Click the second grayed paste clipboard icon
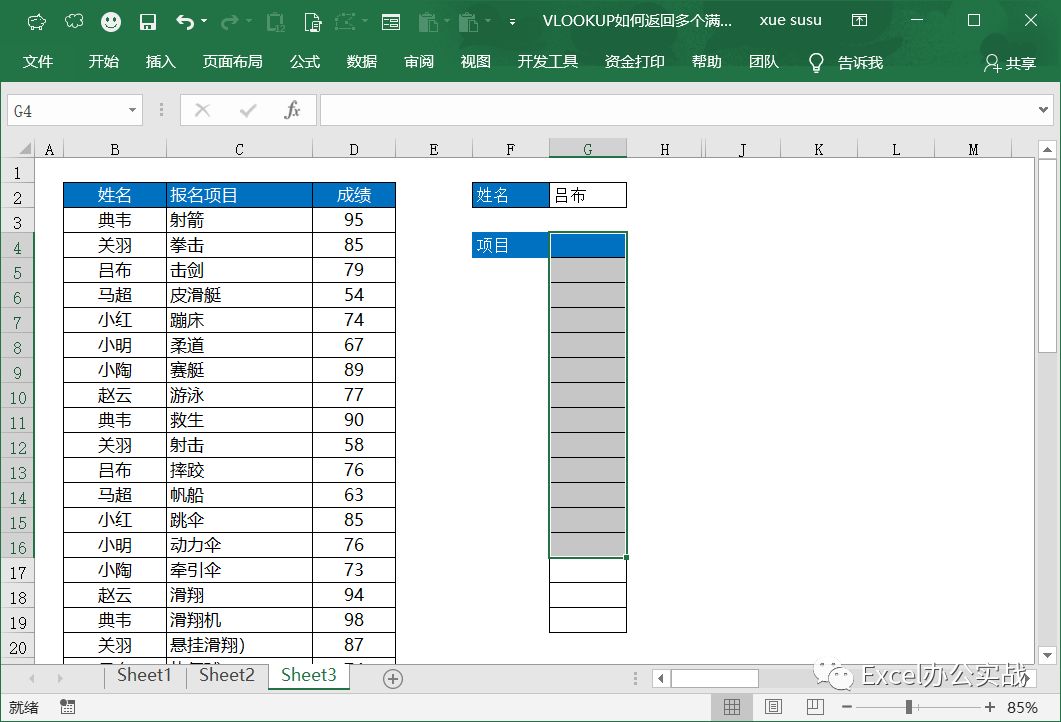Image resolution: width=1061 pixels, height=722 pixels. click(468, 22)
